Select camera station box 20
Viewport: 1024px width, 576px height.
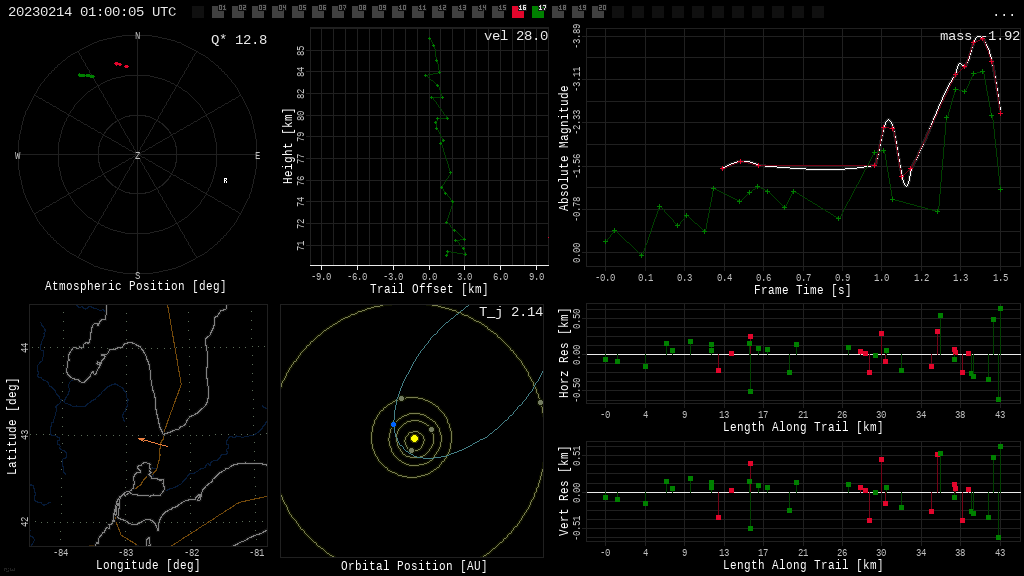[598, 12]
